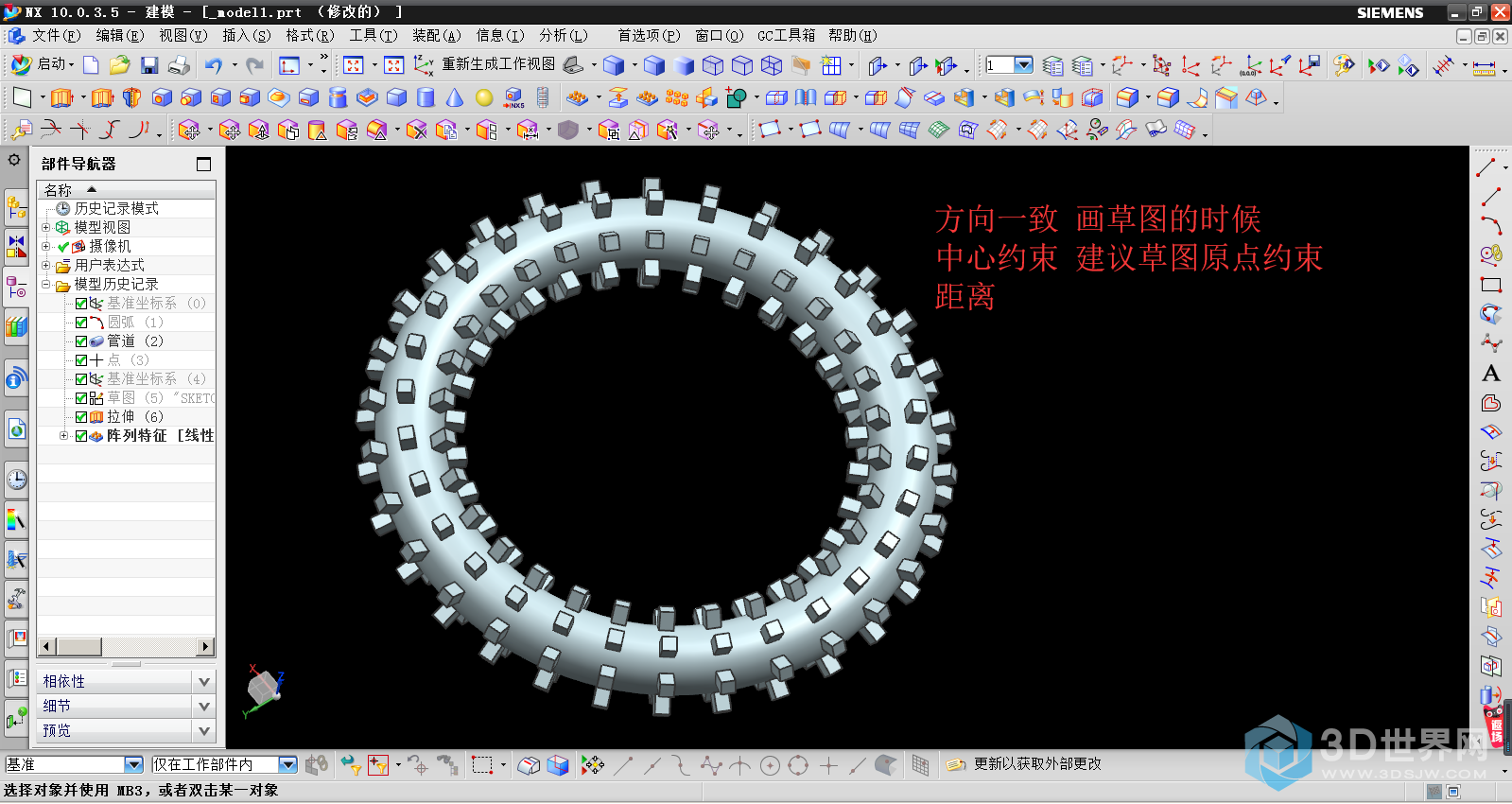
Task: Select the Text 'A' curve tool
Action: point(1490,374)
